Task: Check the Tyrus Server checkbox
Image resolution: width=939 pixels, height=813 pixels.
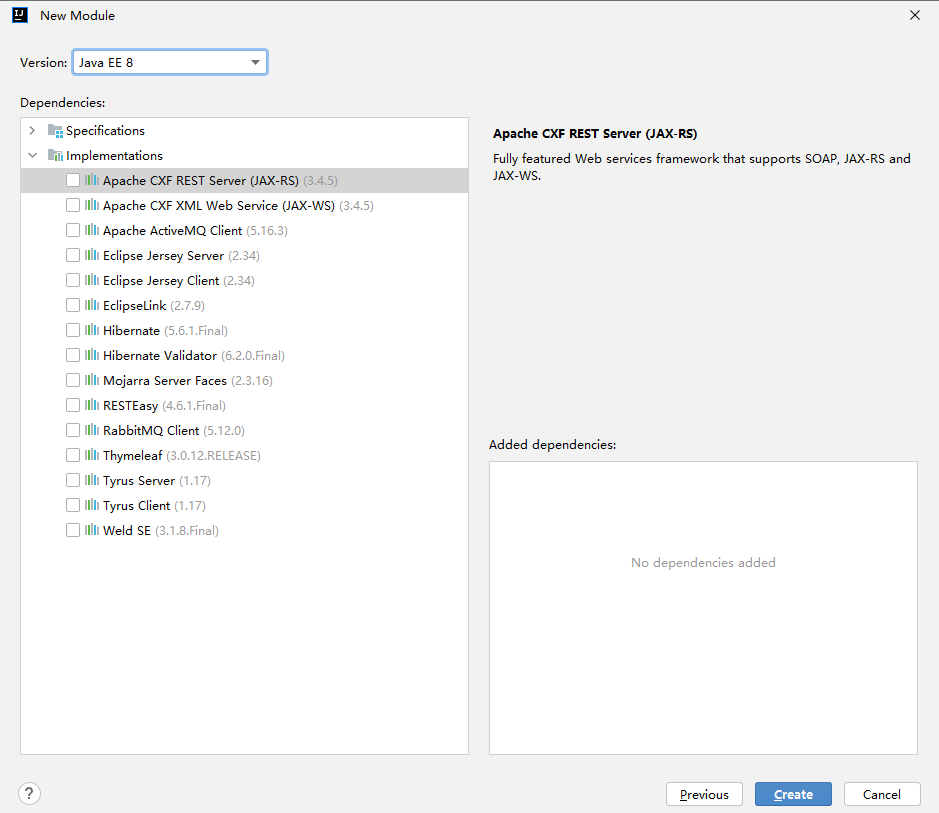Action: click(73, 480)
